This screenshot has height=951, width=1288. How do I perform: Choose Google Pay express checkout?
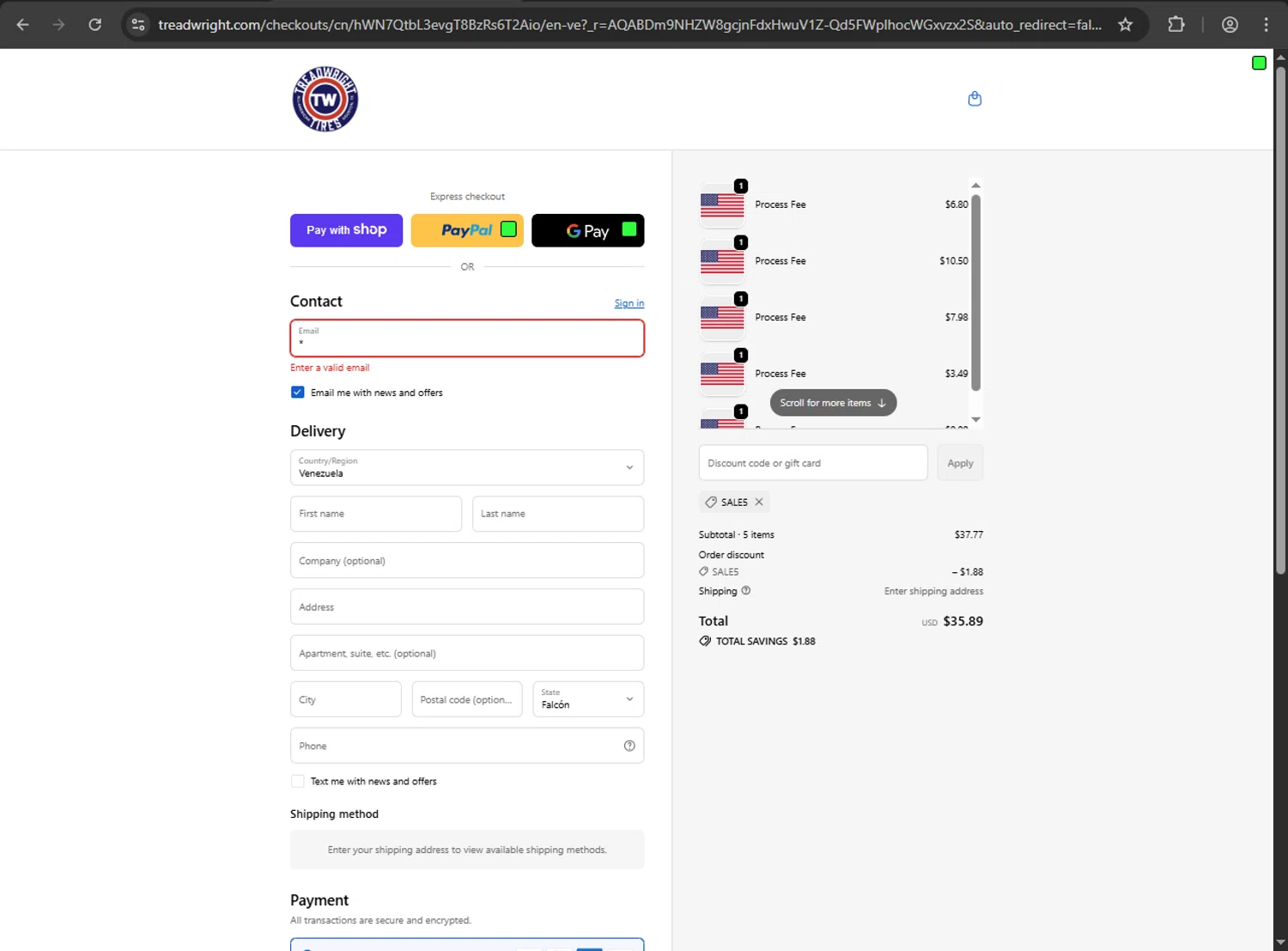point(588,230)
